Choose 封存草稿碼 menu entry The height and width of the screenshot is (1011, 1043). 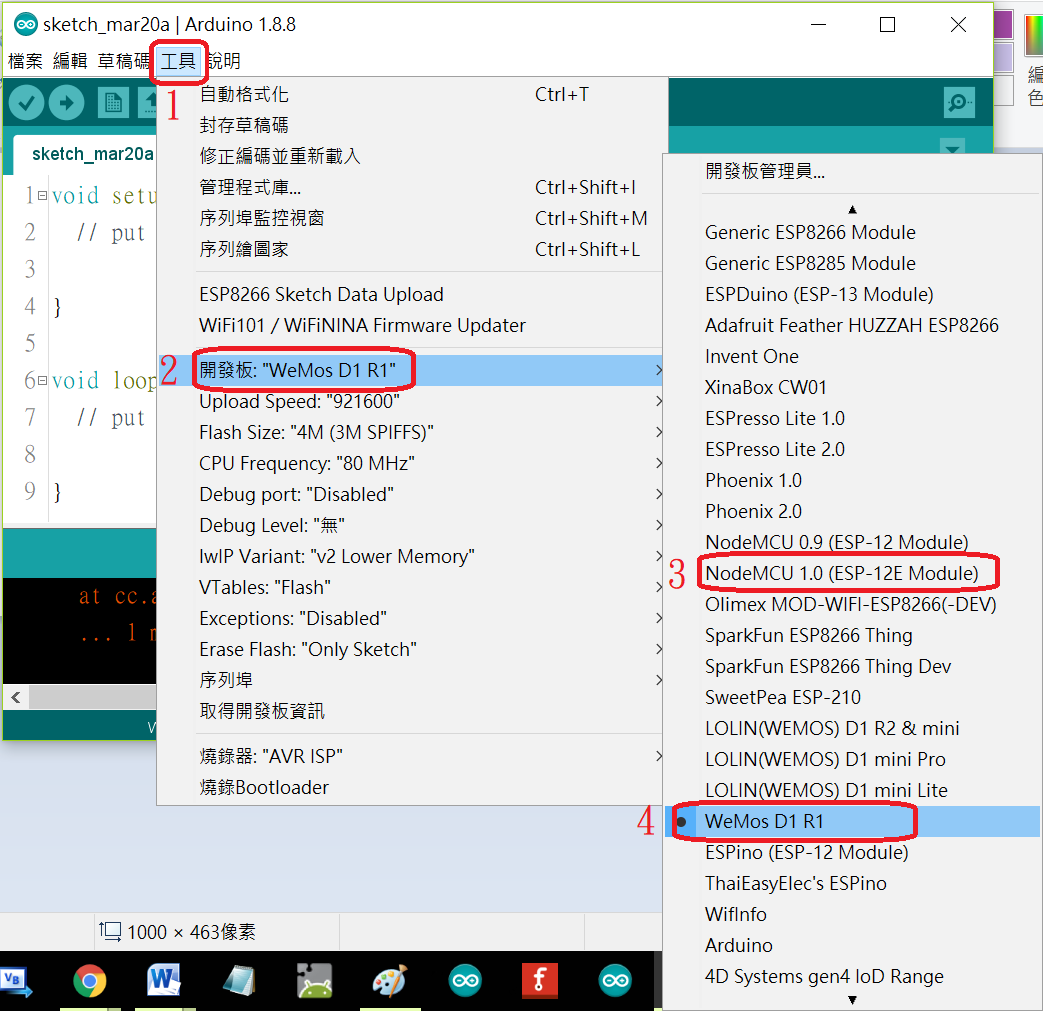[410, 125]
